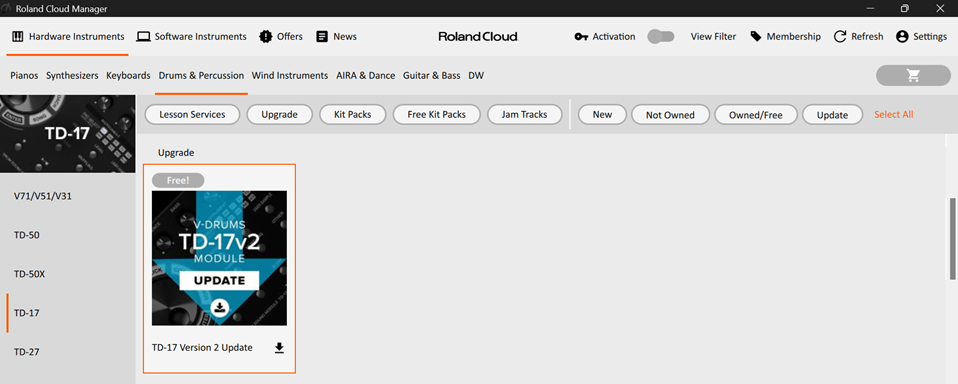958x384 pixels.
Task: Refresh the content list
Action: tap(858, 37)
